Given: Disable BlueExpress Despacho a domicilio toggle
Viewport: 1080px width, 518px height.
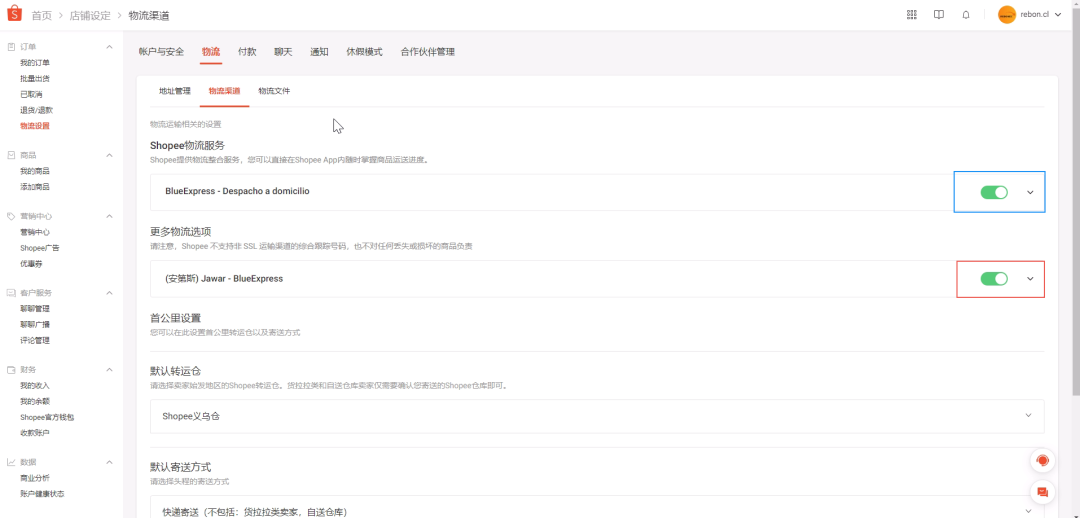Looking at the screenshot, I should point(994,192).
